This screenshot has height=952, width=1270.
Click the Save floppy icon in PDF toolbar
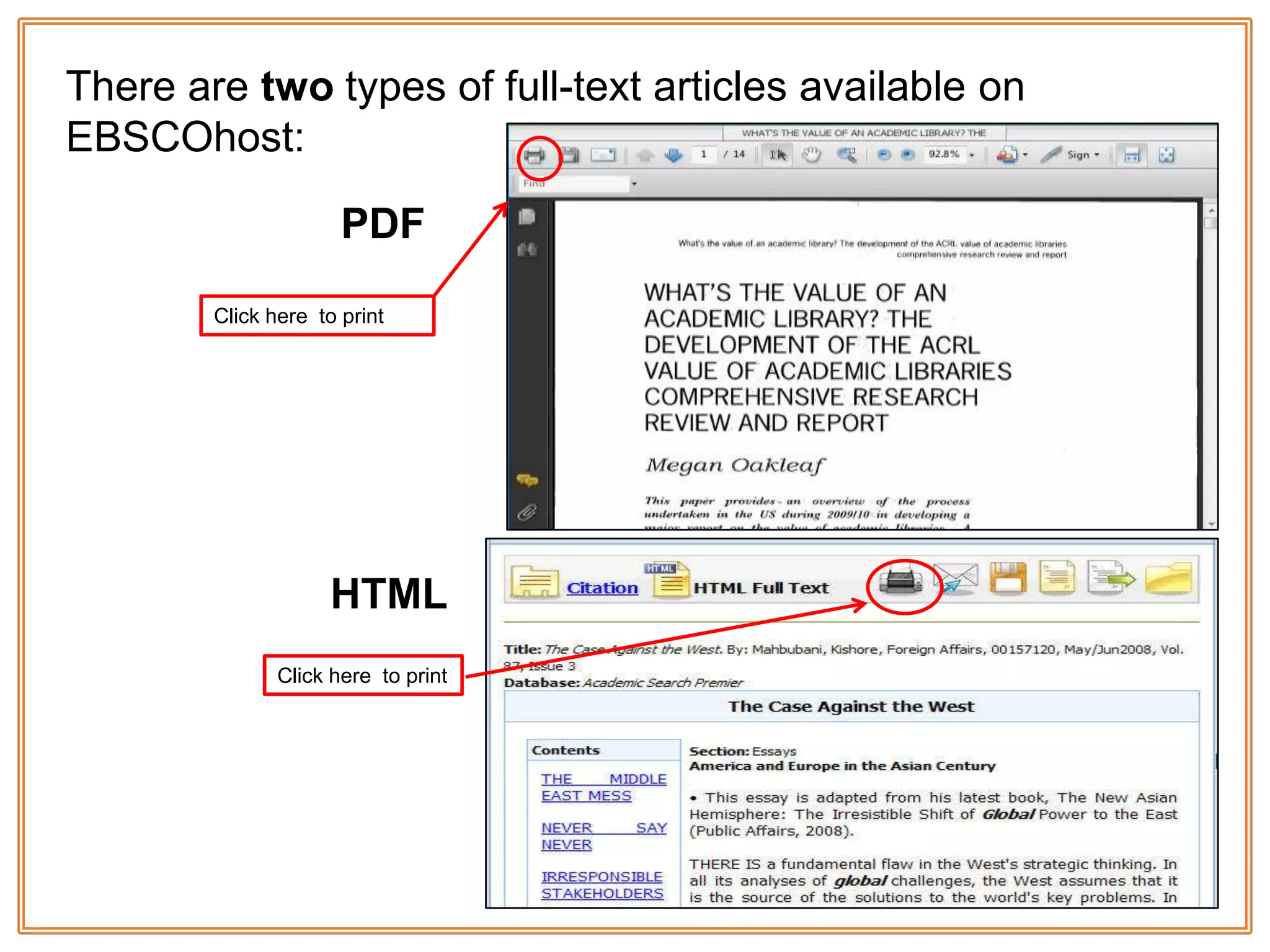pyautogui.click(x=570, y=155)
